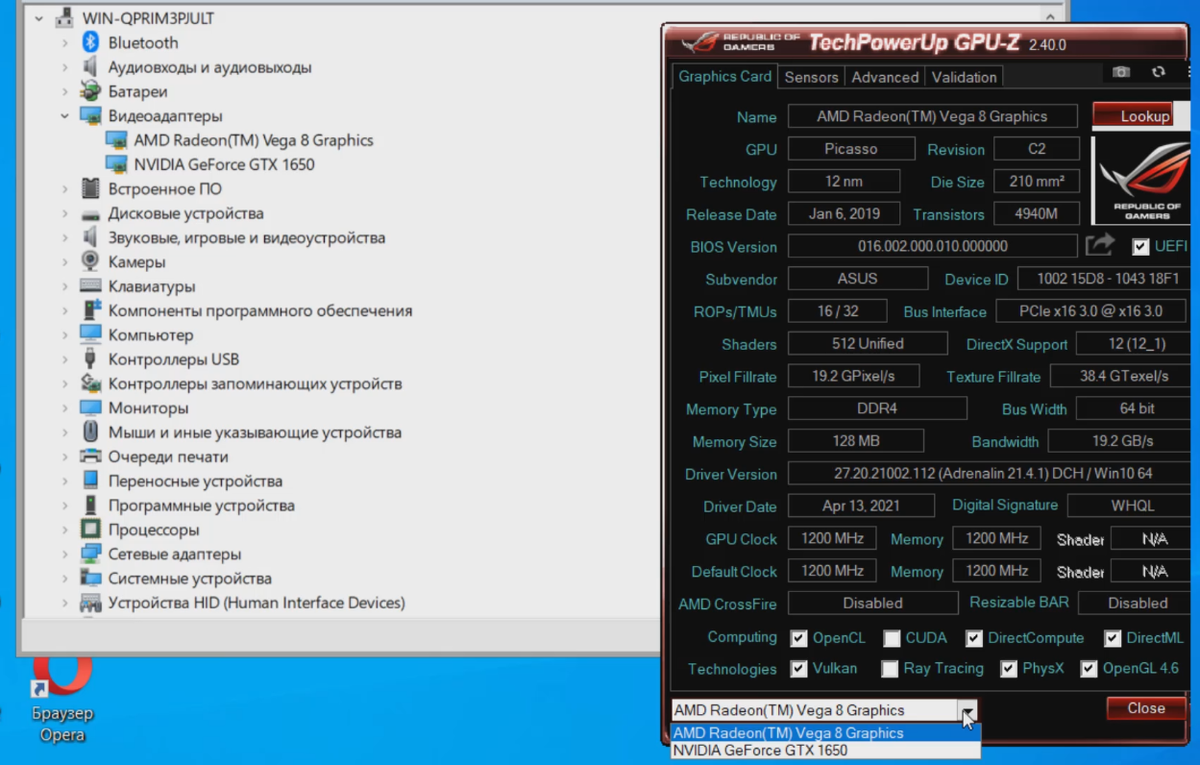Click the Дисковые устройства drive icon
This screenshot has width=1200, height=765.
(91, 213)
